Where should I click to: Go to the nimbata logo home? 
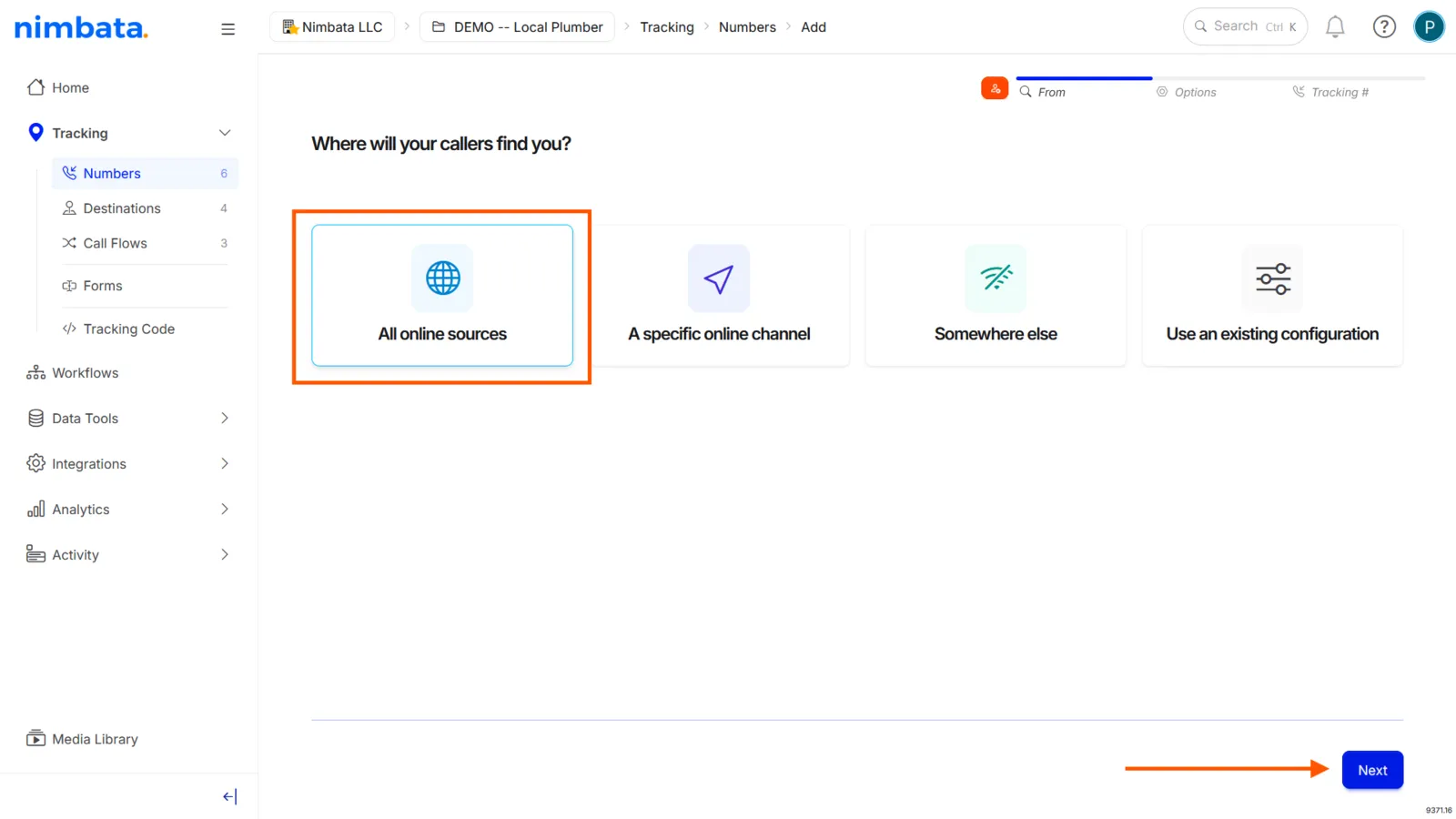click(81, 28)
